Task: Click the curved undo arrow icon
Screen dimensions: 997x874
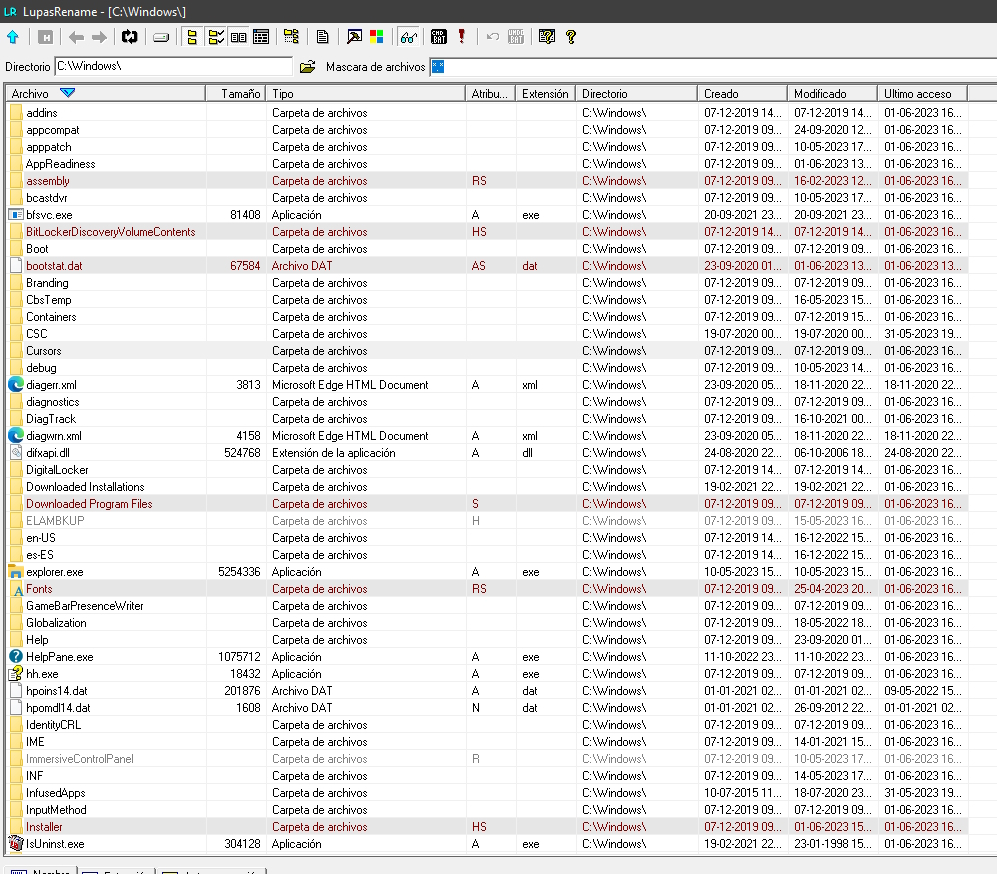Action: (493, 37)
